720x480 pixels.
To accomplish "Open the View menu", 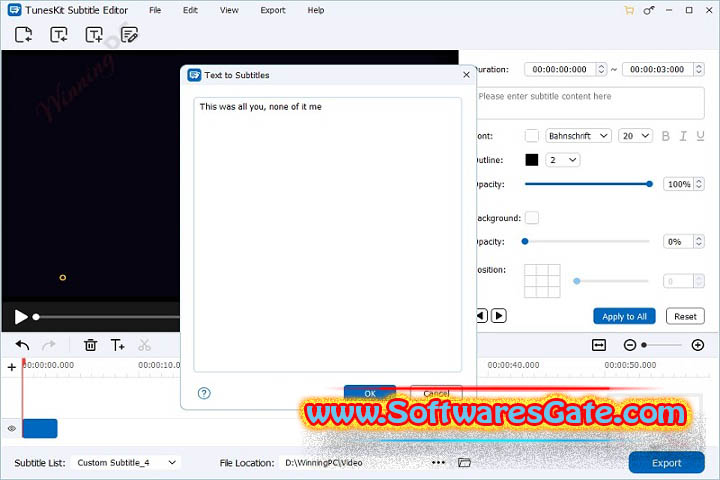I will 229,10.
